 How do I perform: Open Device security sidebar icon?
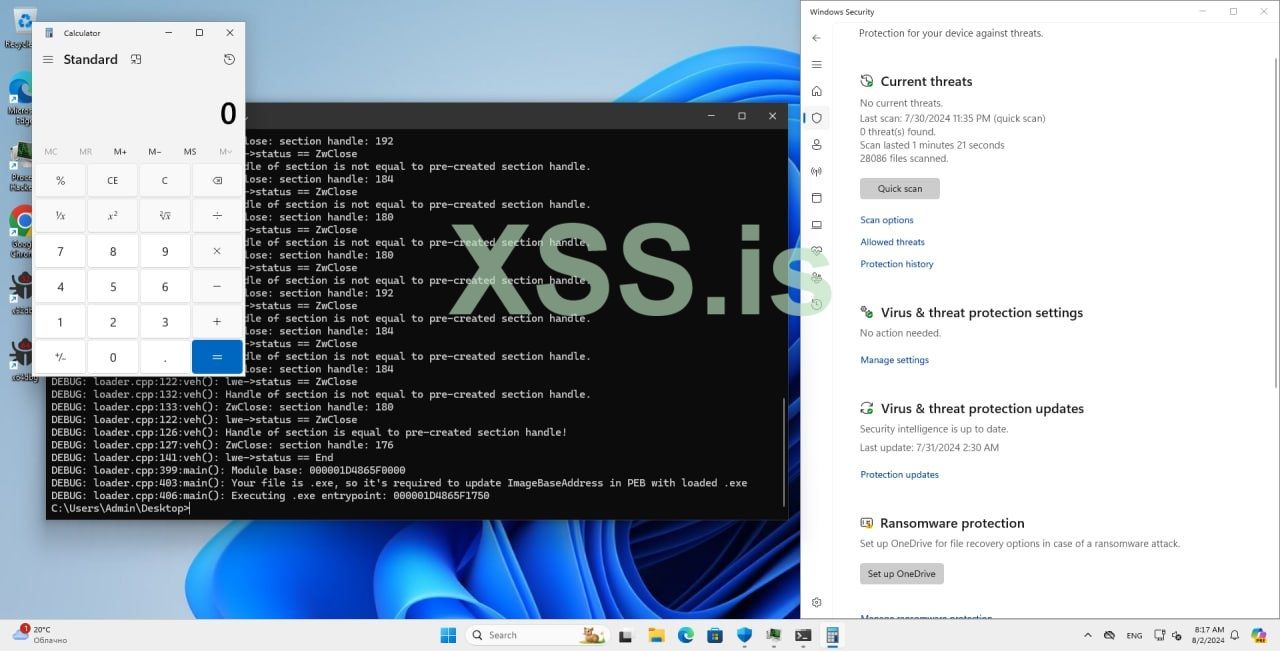tap(816, 225)
